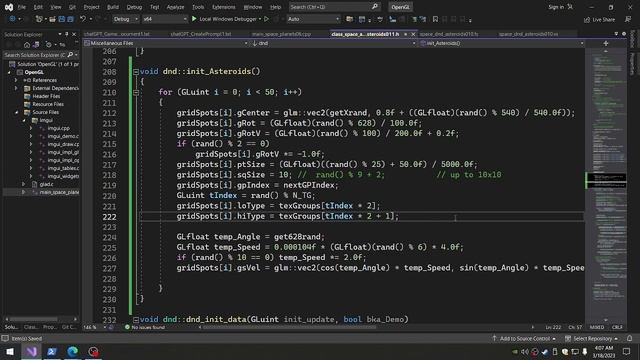This screenshot has height=360, width=640.
Task: Collapse the imgui folder node
Action: [x=24, y=120]
